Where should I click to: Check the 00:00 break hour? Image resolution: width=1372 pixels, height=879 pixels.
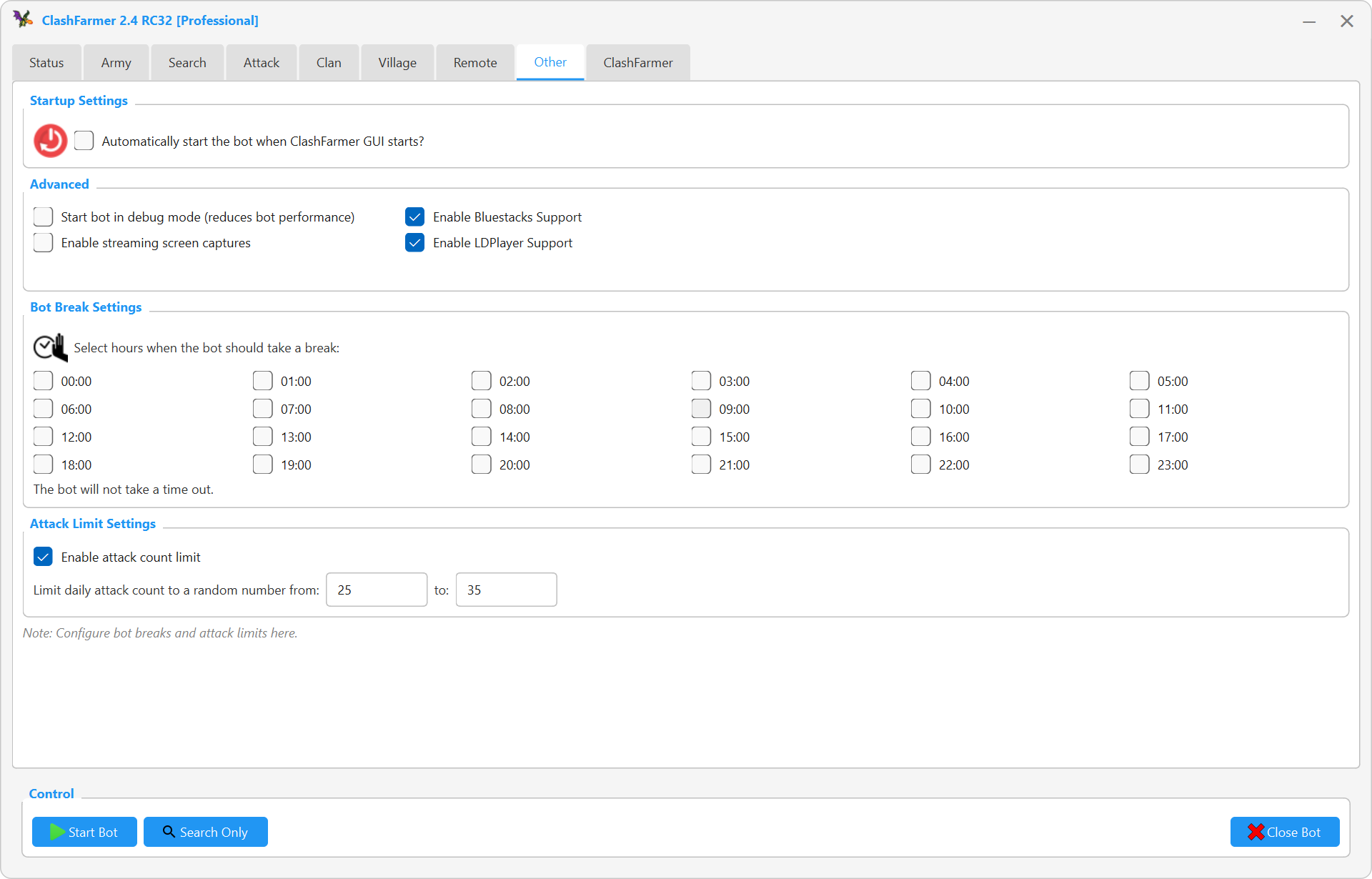[x=43, y=380]
